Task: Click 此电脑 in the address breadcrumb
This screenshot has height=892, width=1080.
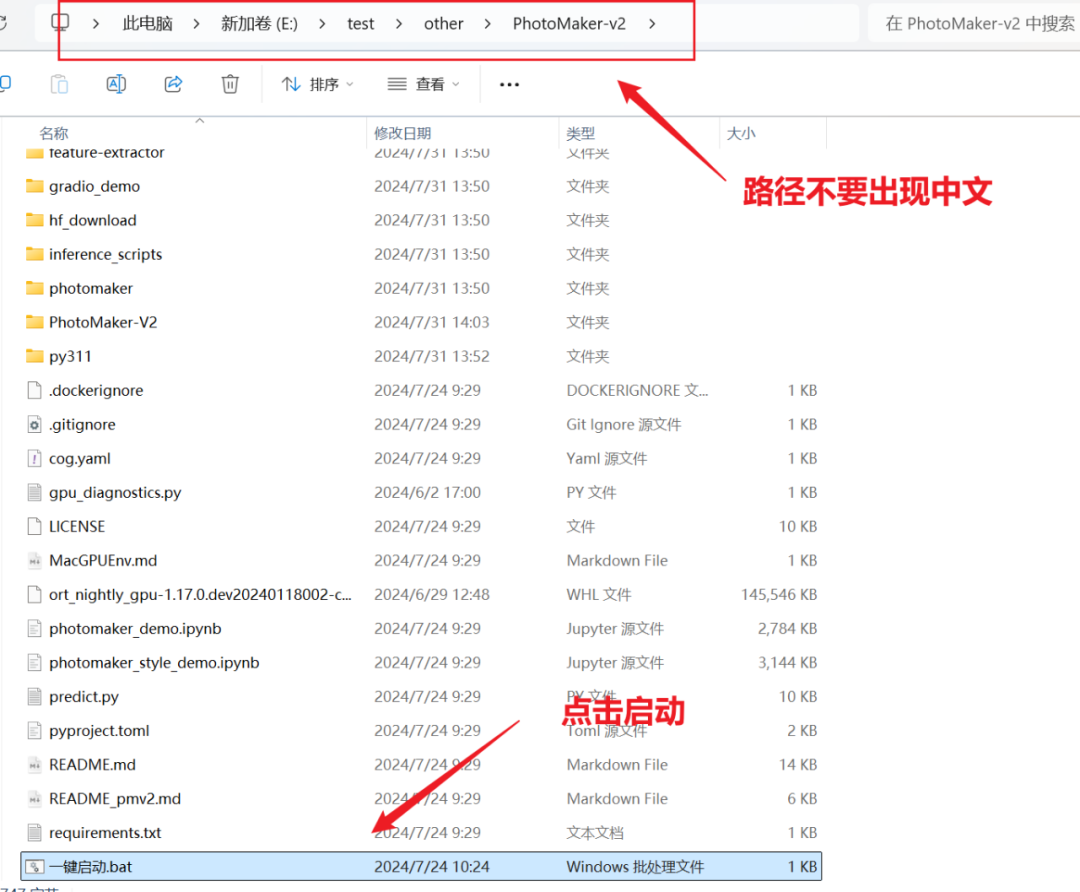Action: (147, 24)
